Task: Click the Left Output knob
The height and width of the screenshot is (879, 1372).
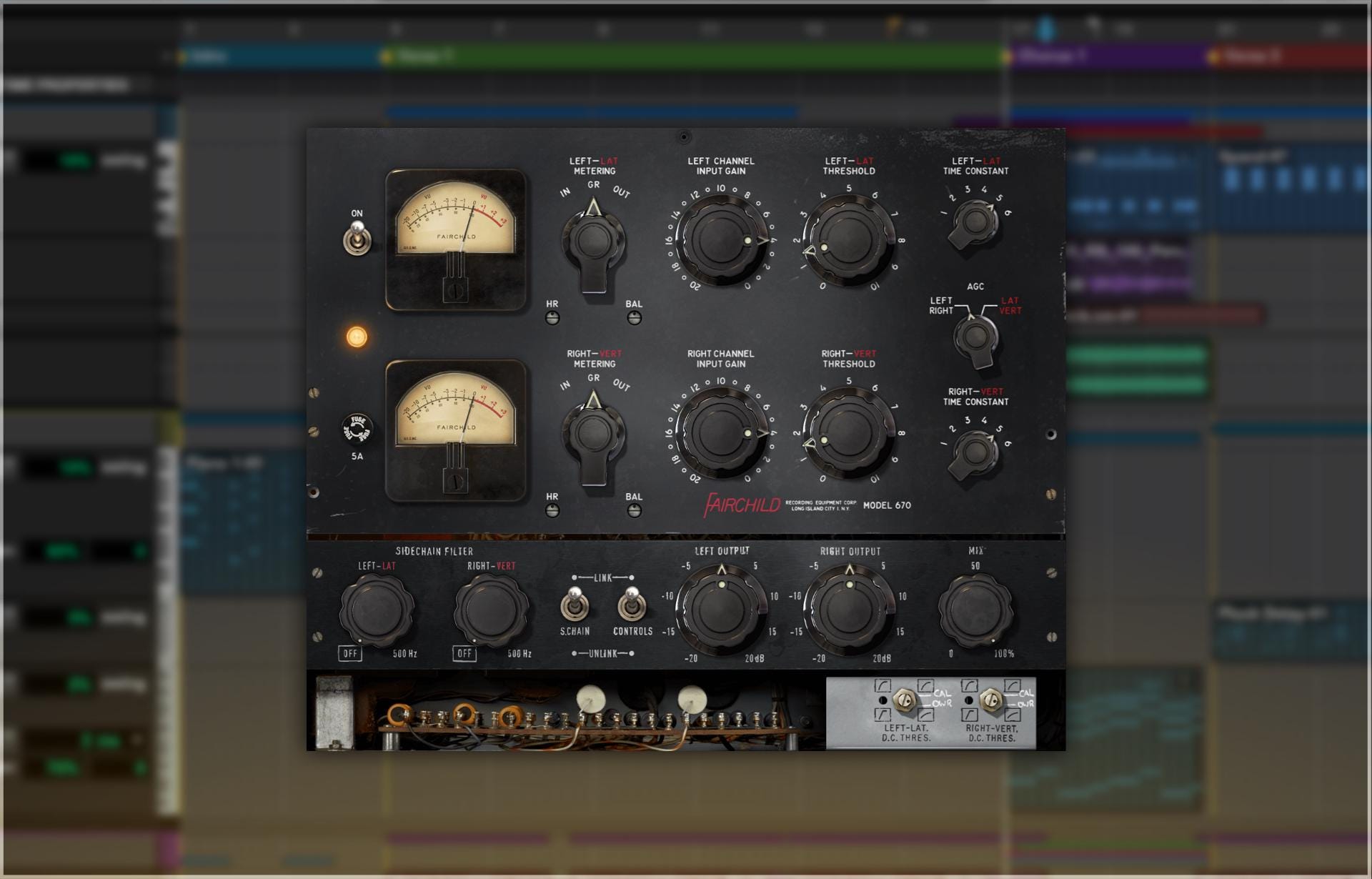Action: [721, 609]
